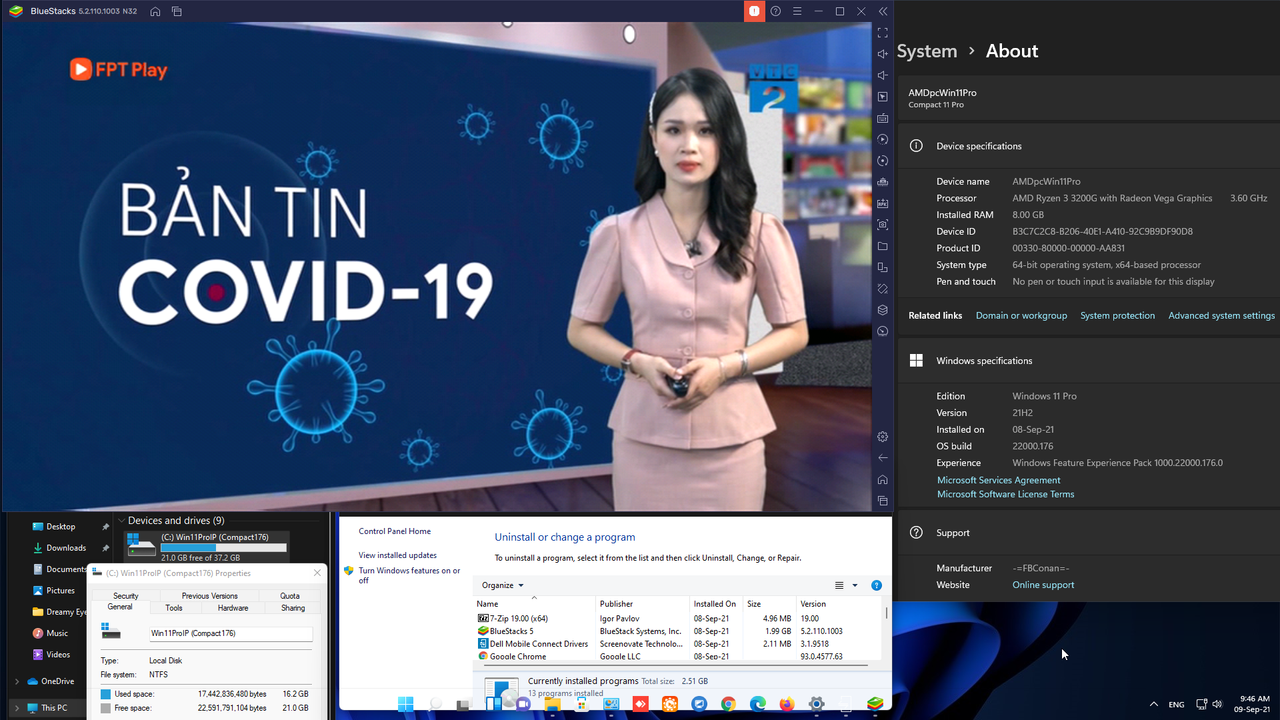
Task: Collapse the Windows specifications section header
Action: click(1088, 361)
